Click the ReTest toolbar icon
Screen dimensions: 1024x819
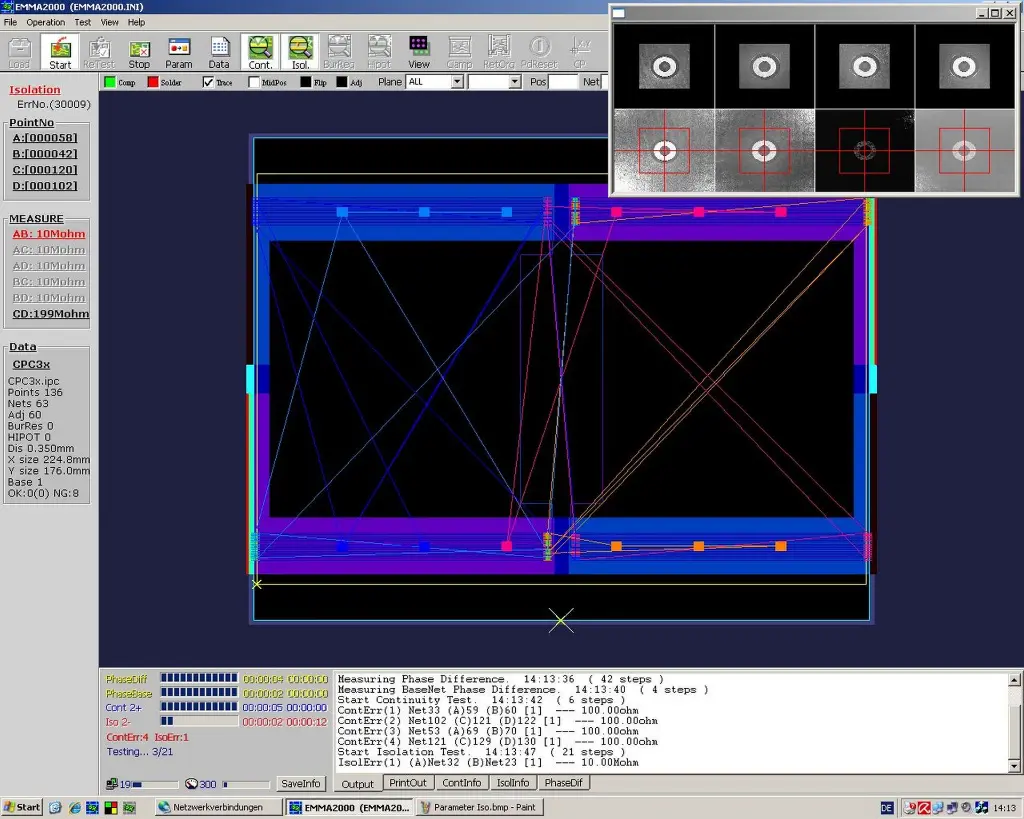click(99, 52)
